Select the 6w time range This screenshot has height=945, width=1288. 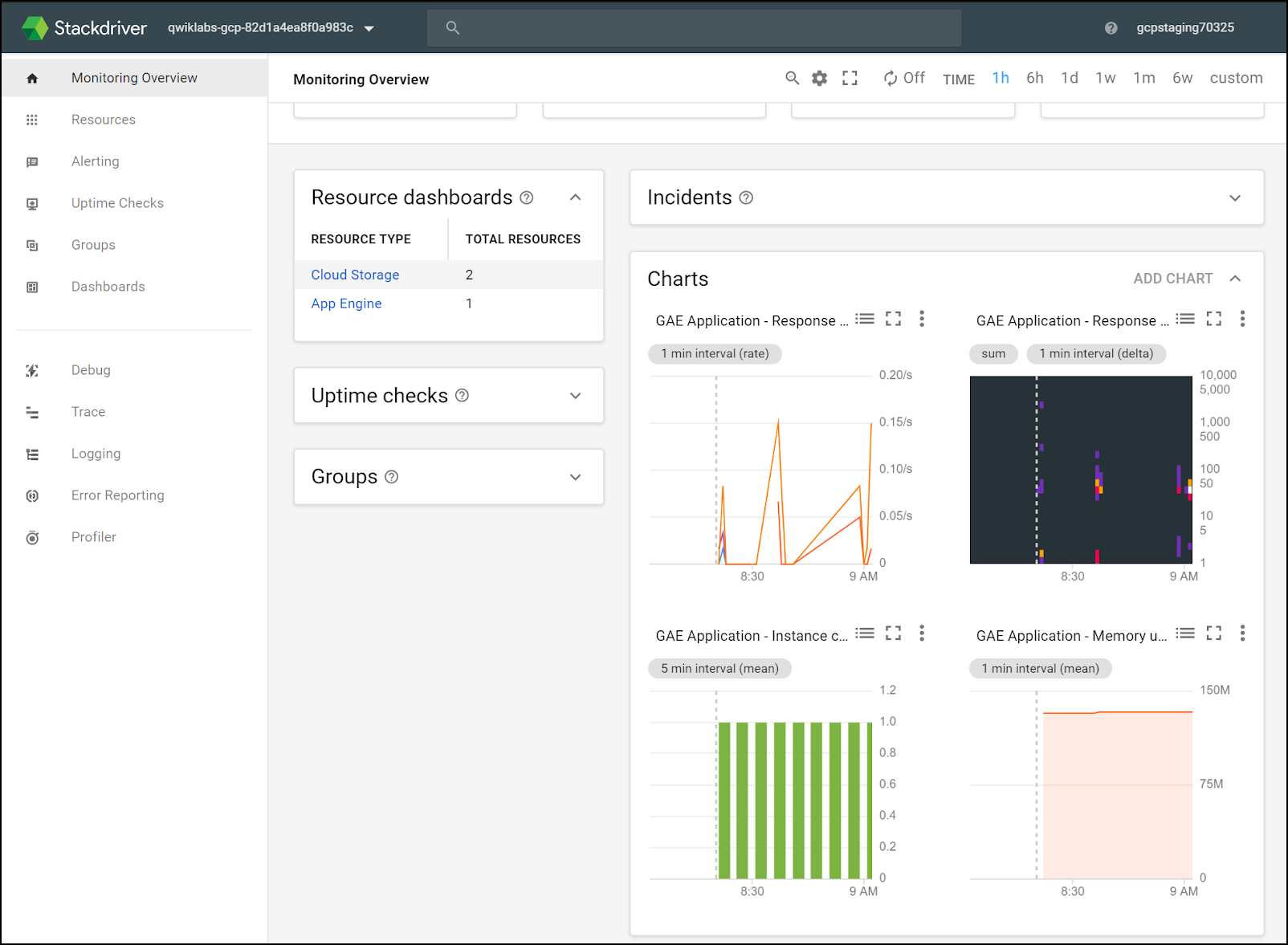[1183, 78]
